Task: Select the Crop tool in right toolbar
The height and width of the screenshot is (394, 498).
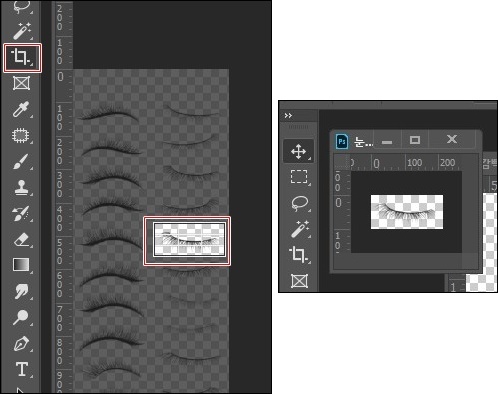Action: (x=299, y=255)
